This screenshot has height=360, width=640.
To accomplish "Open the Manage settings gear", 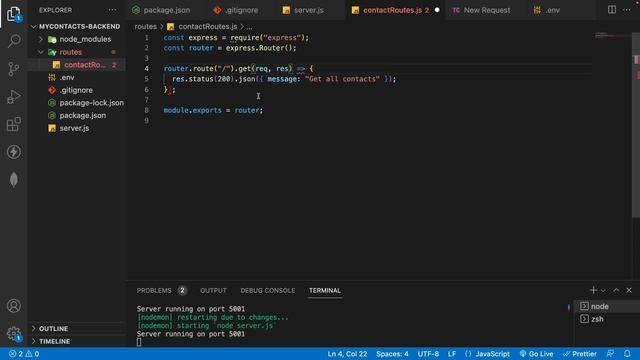I will pyautogui.click(x=13, y=333).
